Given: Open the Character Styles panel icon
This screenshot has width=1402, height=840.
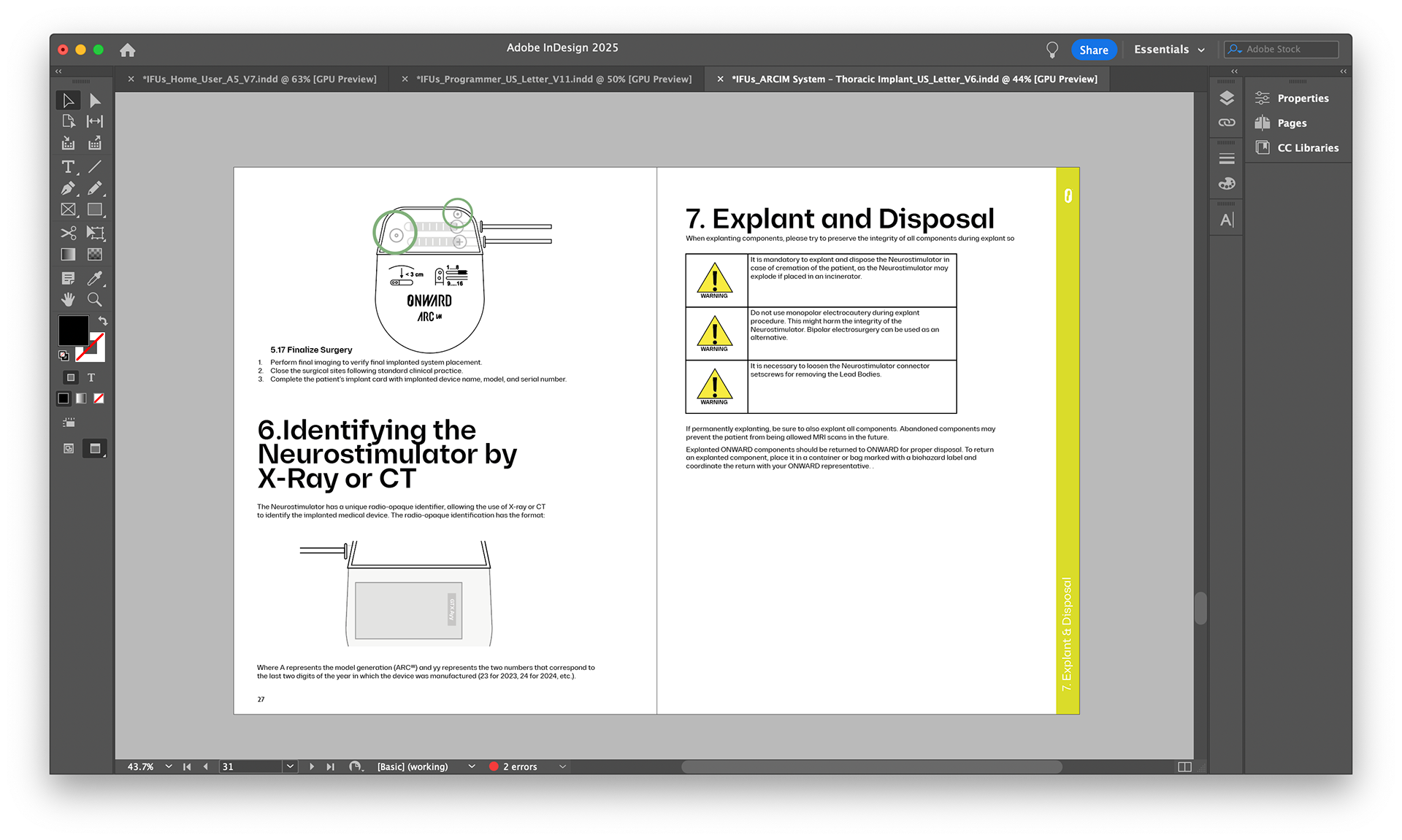Looking at the screenshot, I should 1227,220.
